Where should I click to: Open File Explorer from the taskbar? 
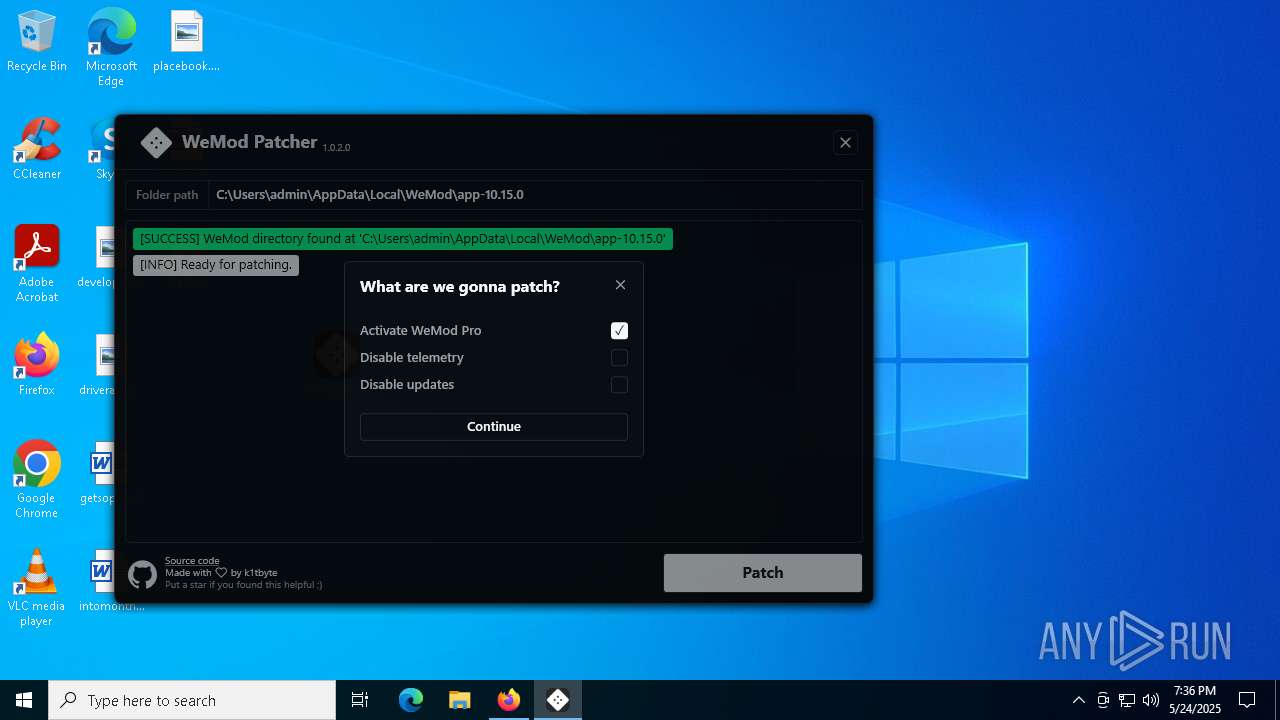coord(459,700)
